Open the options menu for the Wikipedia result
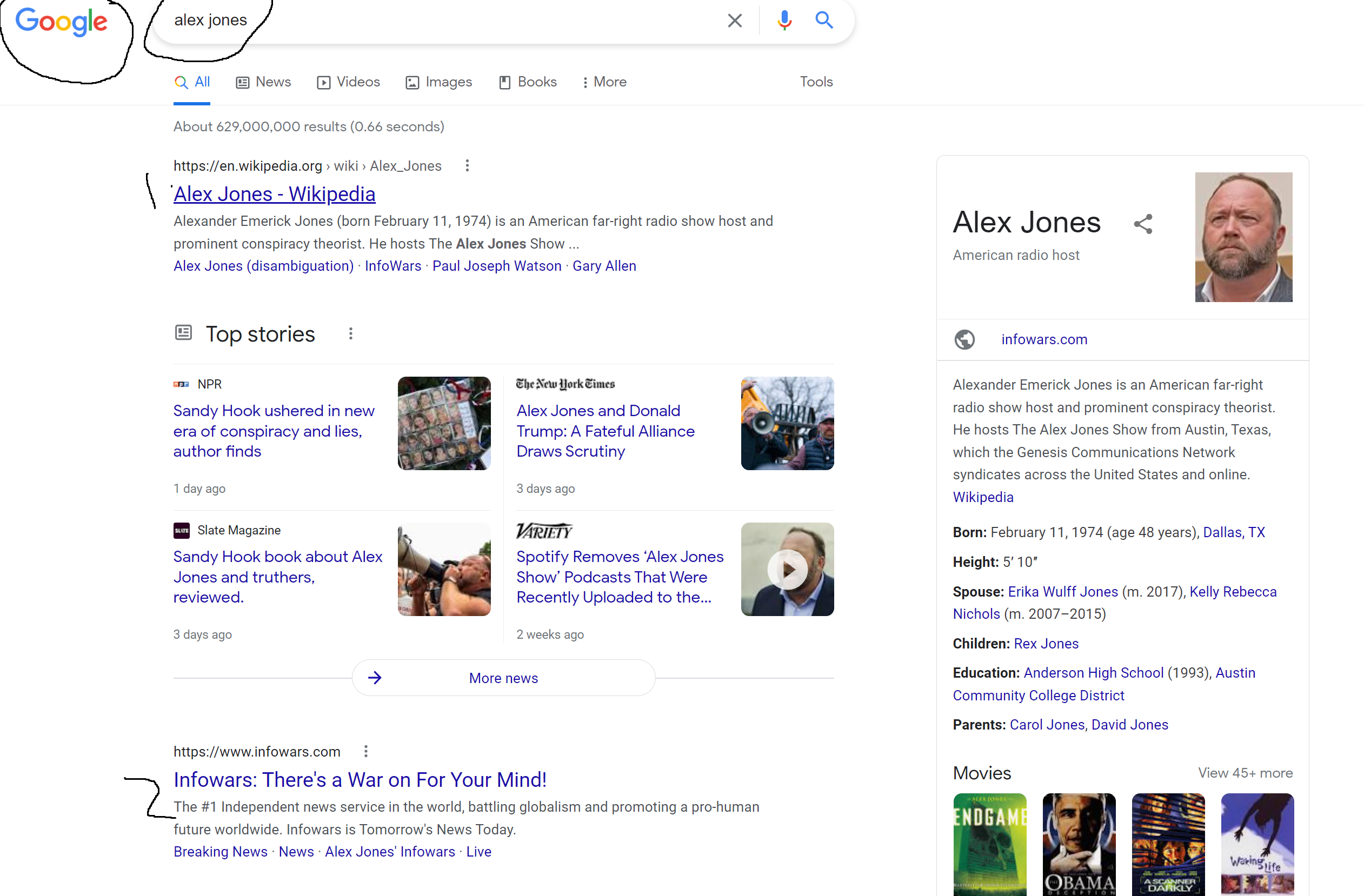This screenshot has height=896, width=1364. pyautogui.click(x=468, y=165)
